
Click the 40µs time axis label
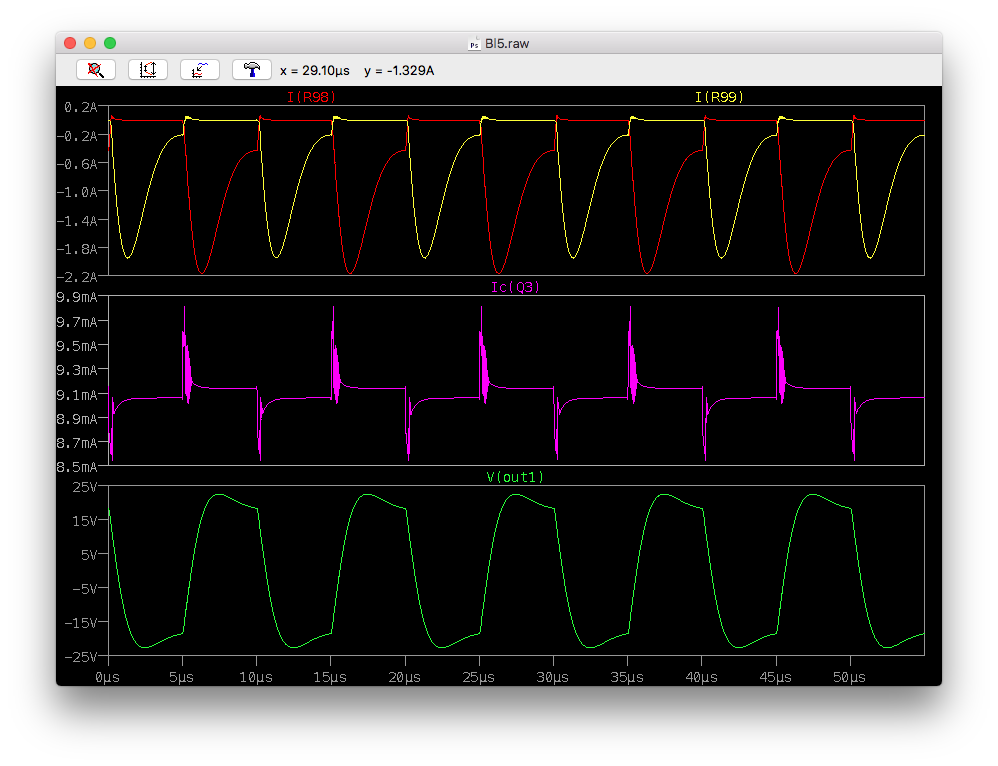(701, 677)
